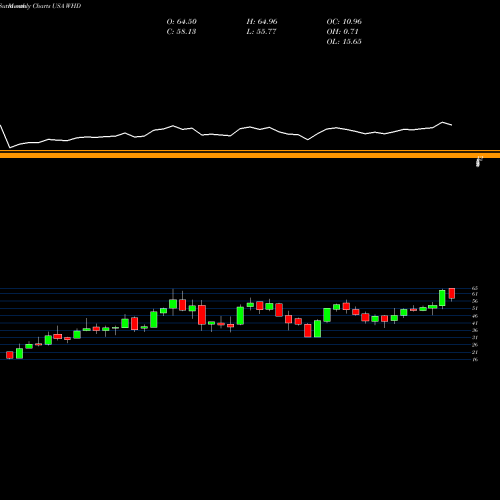The image size is (500, 500).
Task: Select the latest red candle at chart end
Action: (452, 293)
